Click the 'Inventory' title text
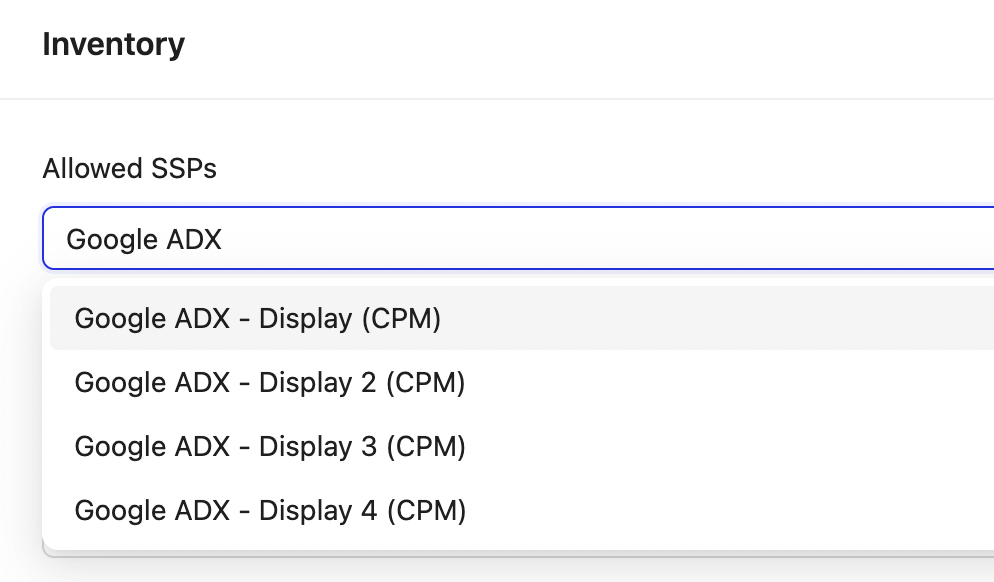994x582 pixels. (x=113, y=45)
